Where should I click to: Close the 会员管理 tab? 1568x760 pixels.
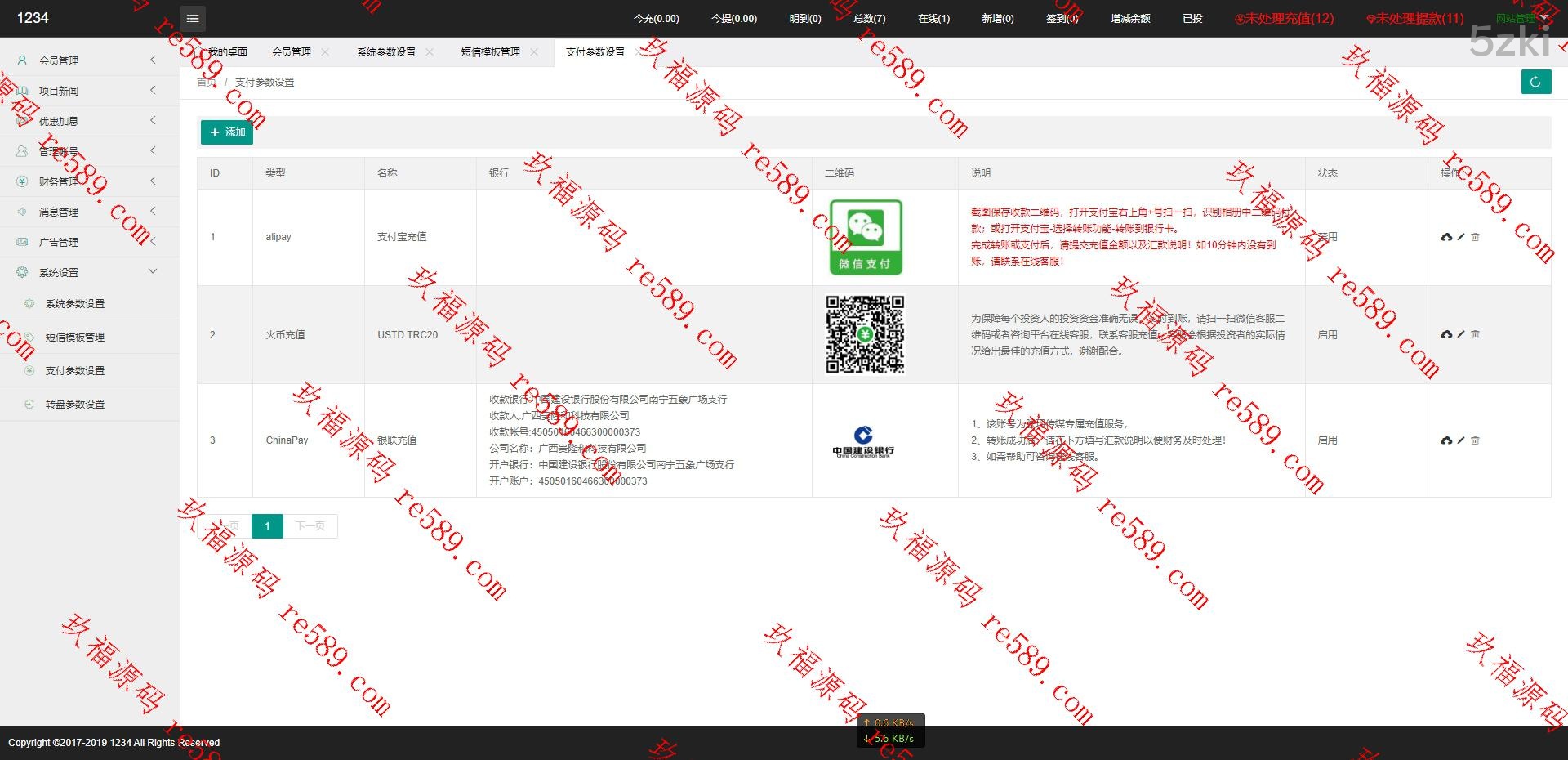click(325, 51)
